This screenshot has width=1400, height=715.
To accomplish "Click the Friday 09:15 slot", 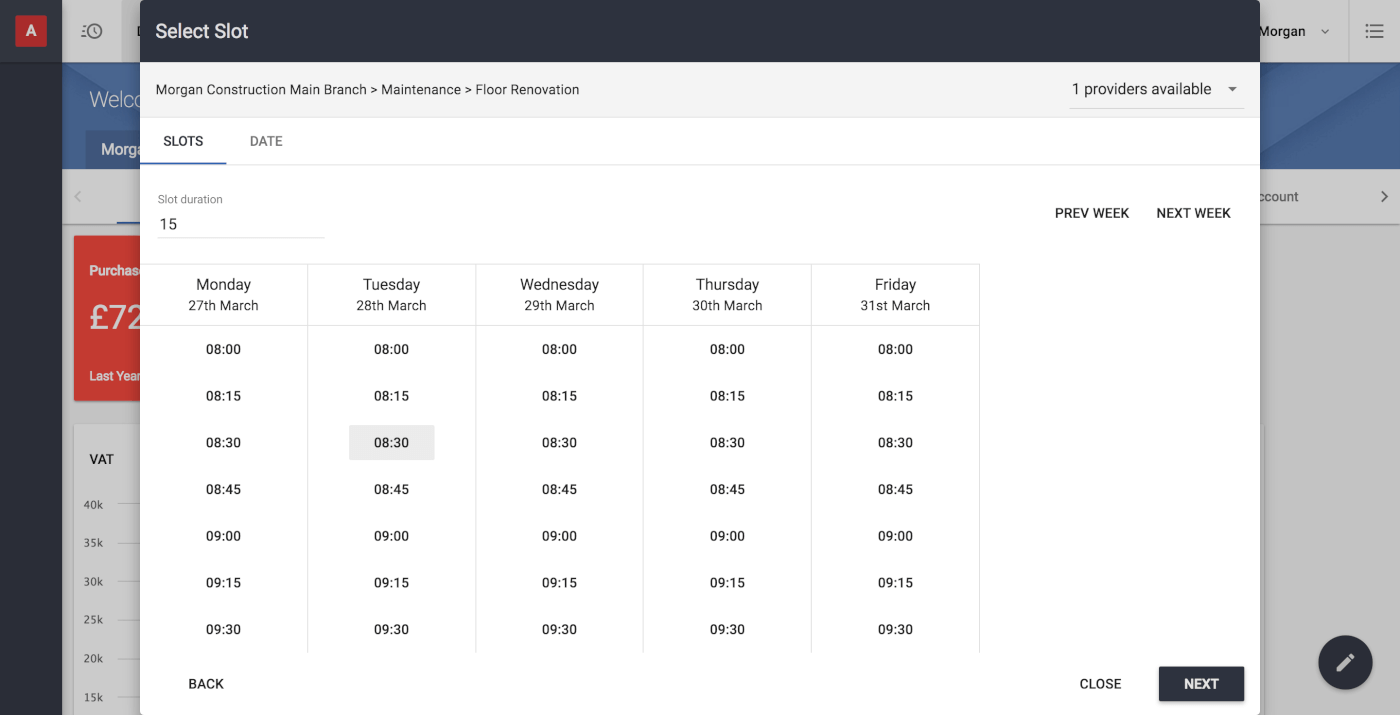I will [896, 583].
